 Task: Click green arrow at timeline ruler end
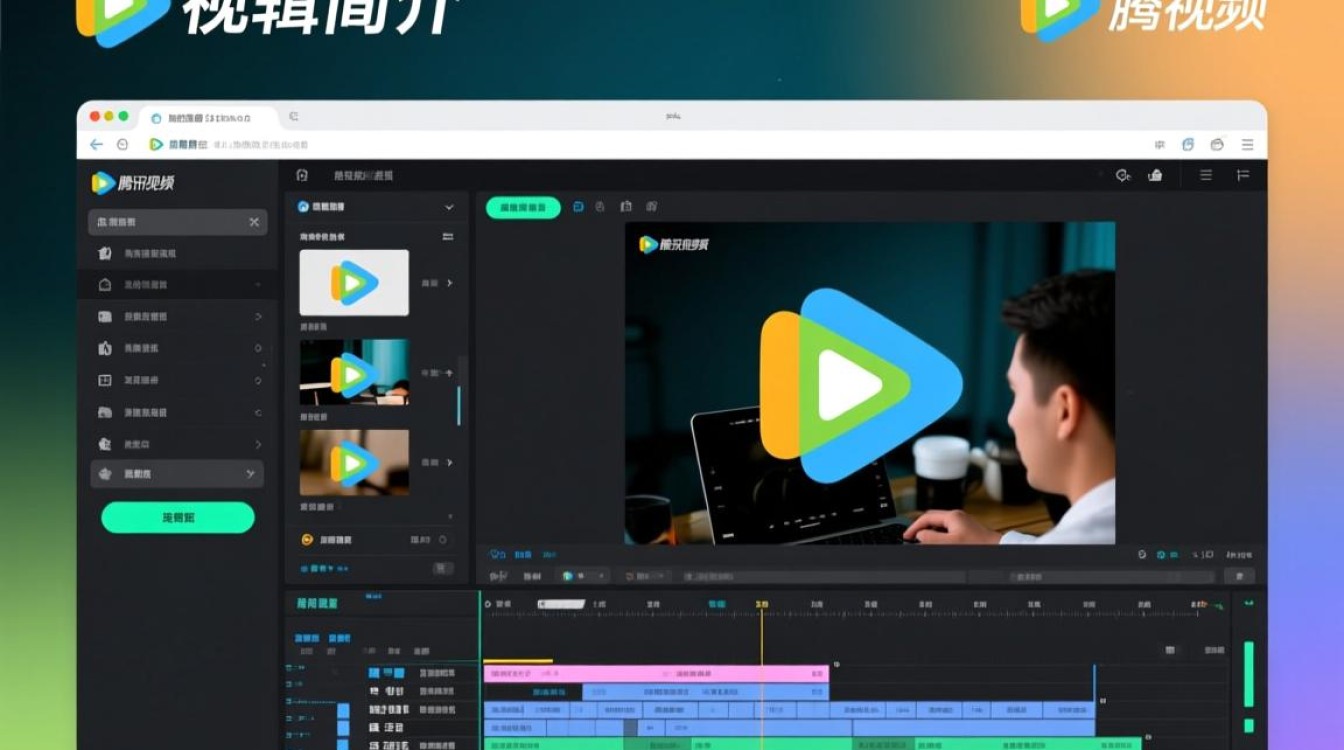tap(1220, 605)
